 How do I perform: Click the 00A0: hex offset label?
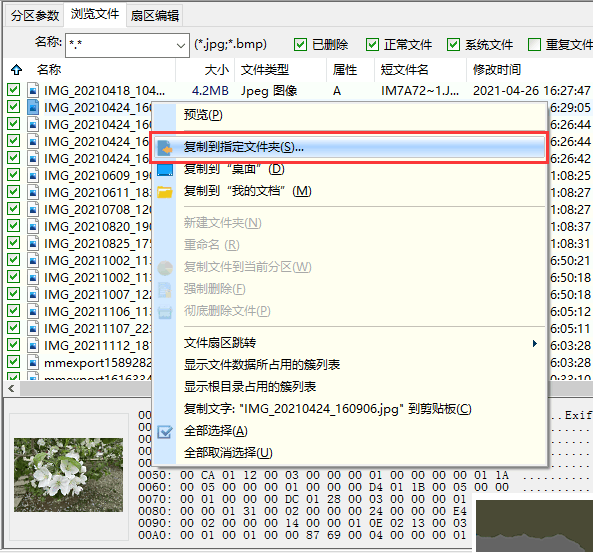tap(155, 535)
